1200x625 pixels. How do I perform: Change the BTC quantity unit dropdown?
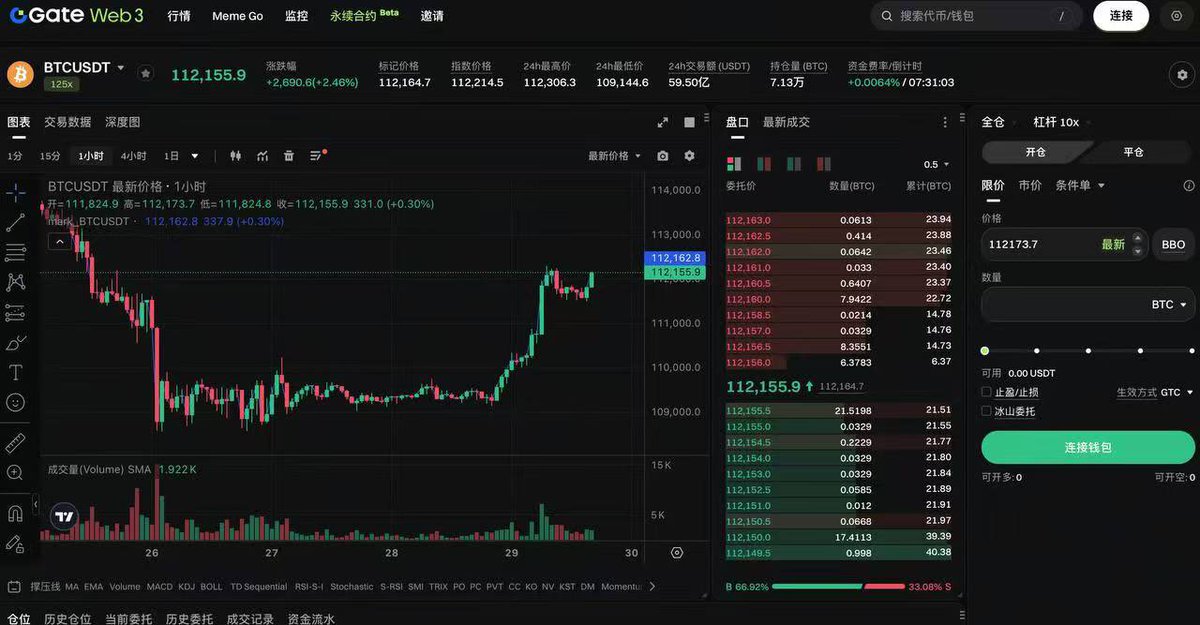click(1169, 304)
